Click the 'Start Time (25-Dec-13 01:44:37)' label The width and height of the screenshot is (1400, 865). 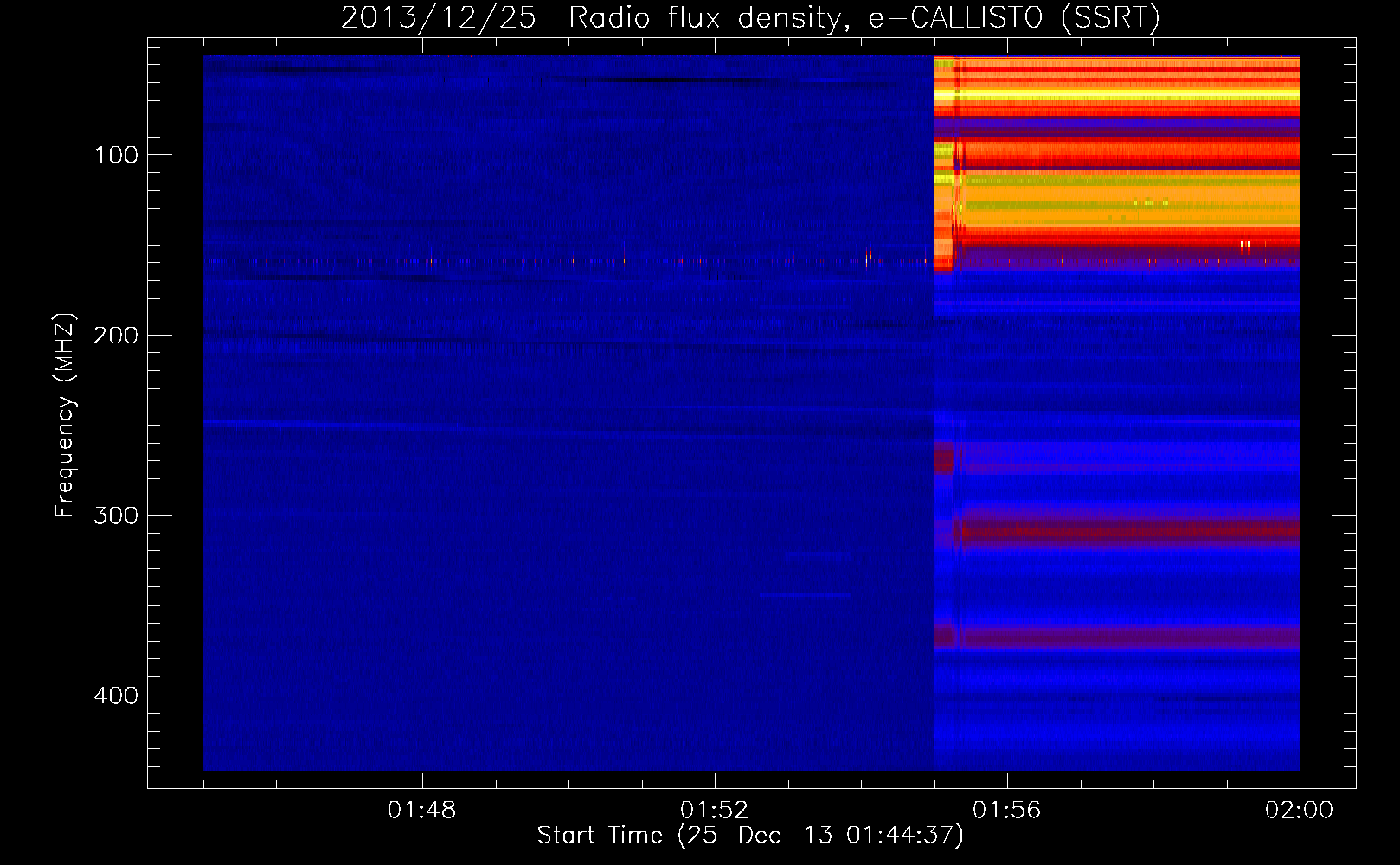point(750,836)
